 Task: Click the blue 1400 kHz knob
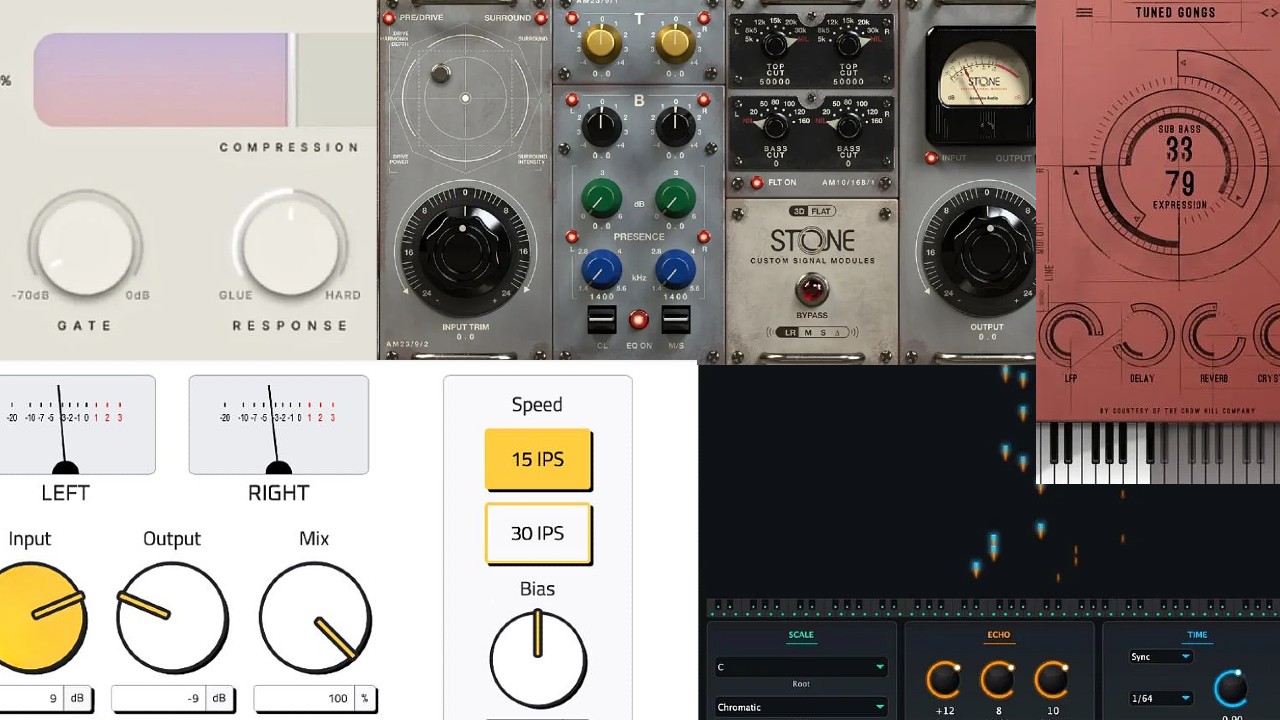(602, 267)
